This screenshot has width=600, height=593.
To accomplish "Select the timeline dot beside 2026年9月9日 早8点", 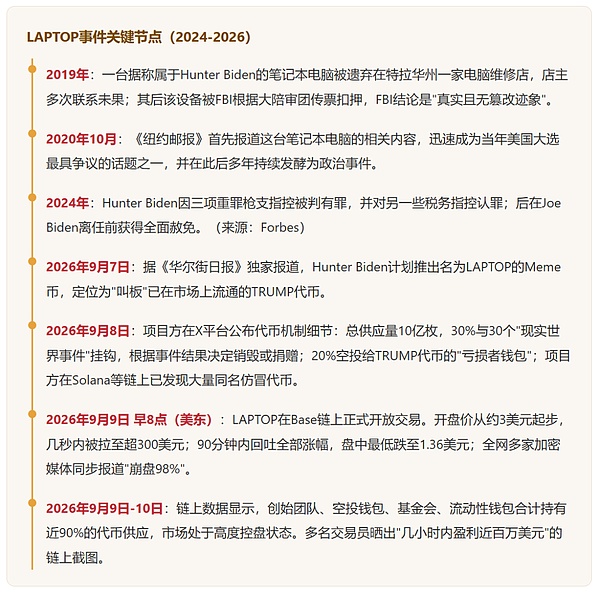I will point(32,414).
